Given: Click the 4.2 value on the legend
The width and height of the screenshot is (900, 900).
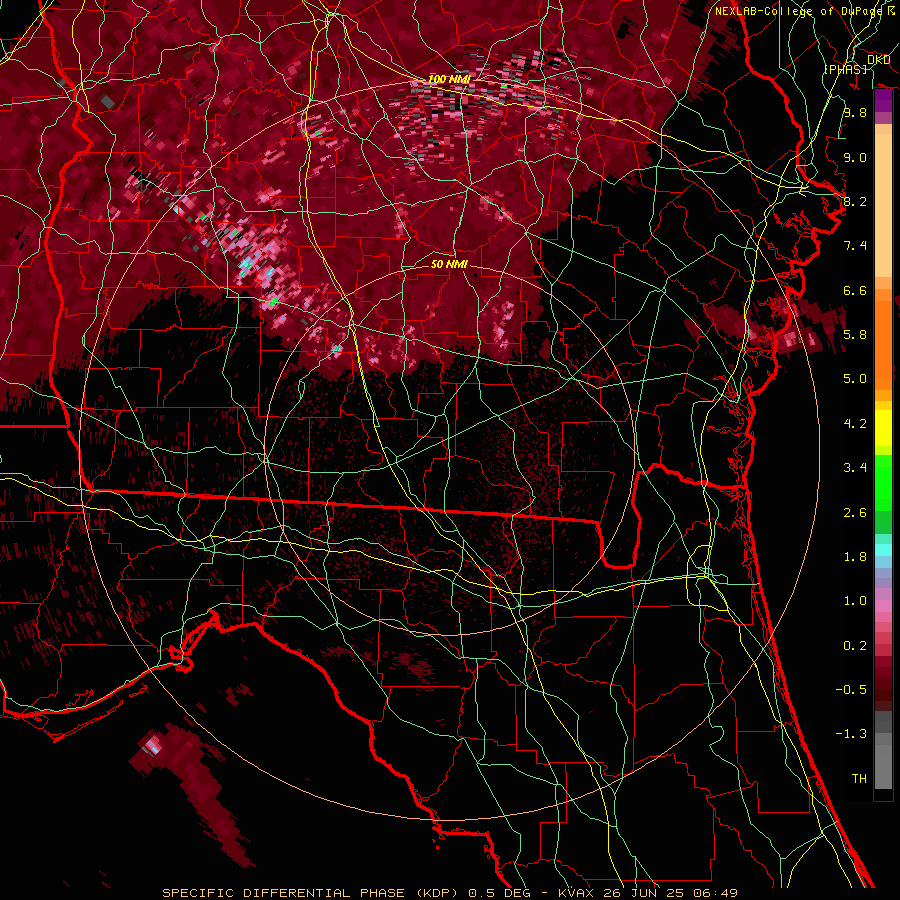Looking at the screenshot, I should pyautogui.click(x=855, y=424).
